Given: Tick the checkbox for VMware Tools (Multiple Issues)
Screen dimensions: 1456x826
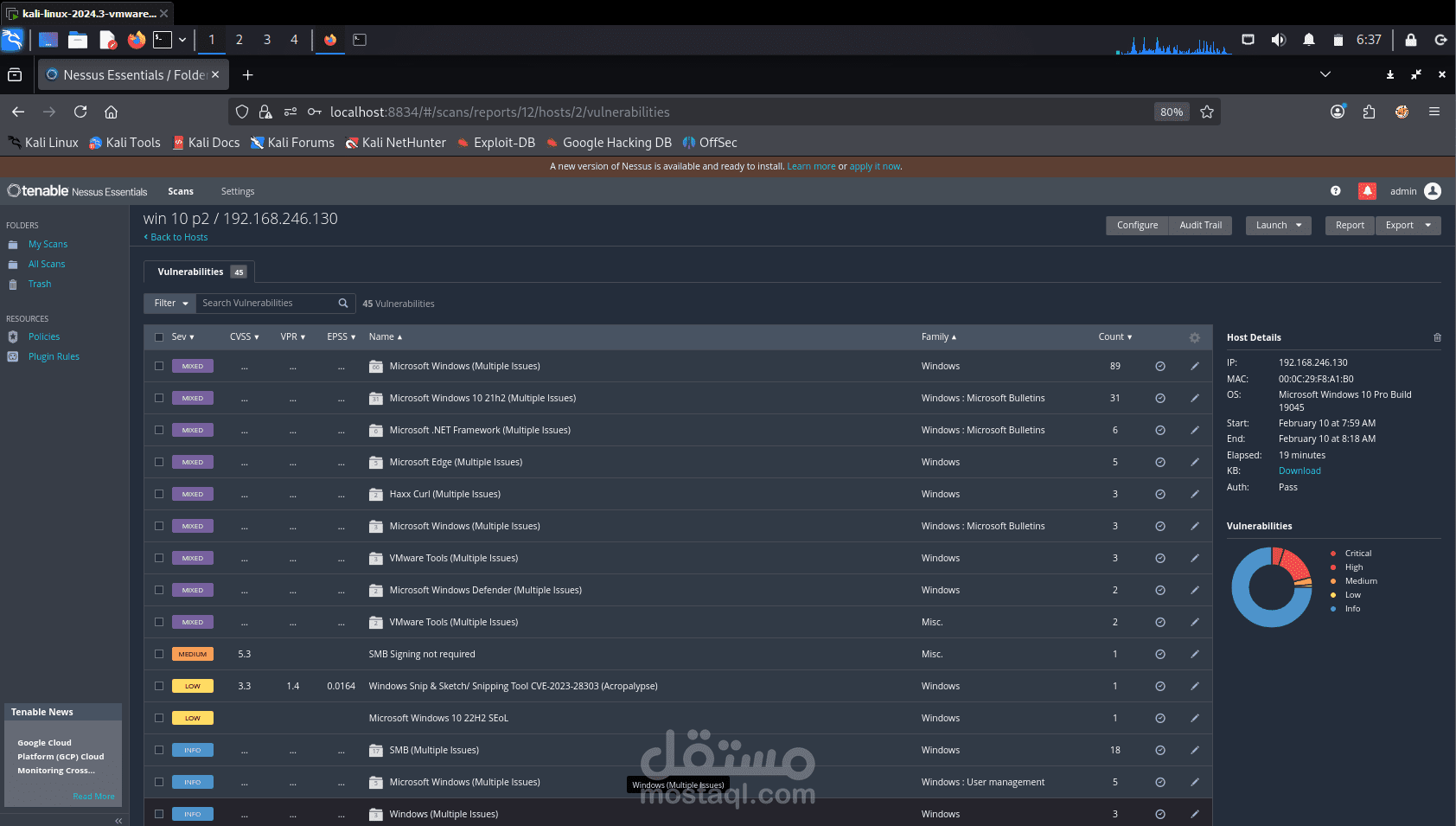Looking at the screenshot, I should [x=159, y=558].
